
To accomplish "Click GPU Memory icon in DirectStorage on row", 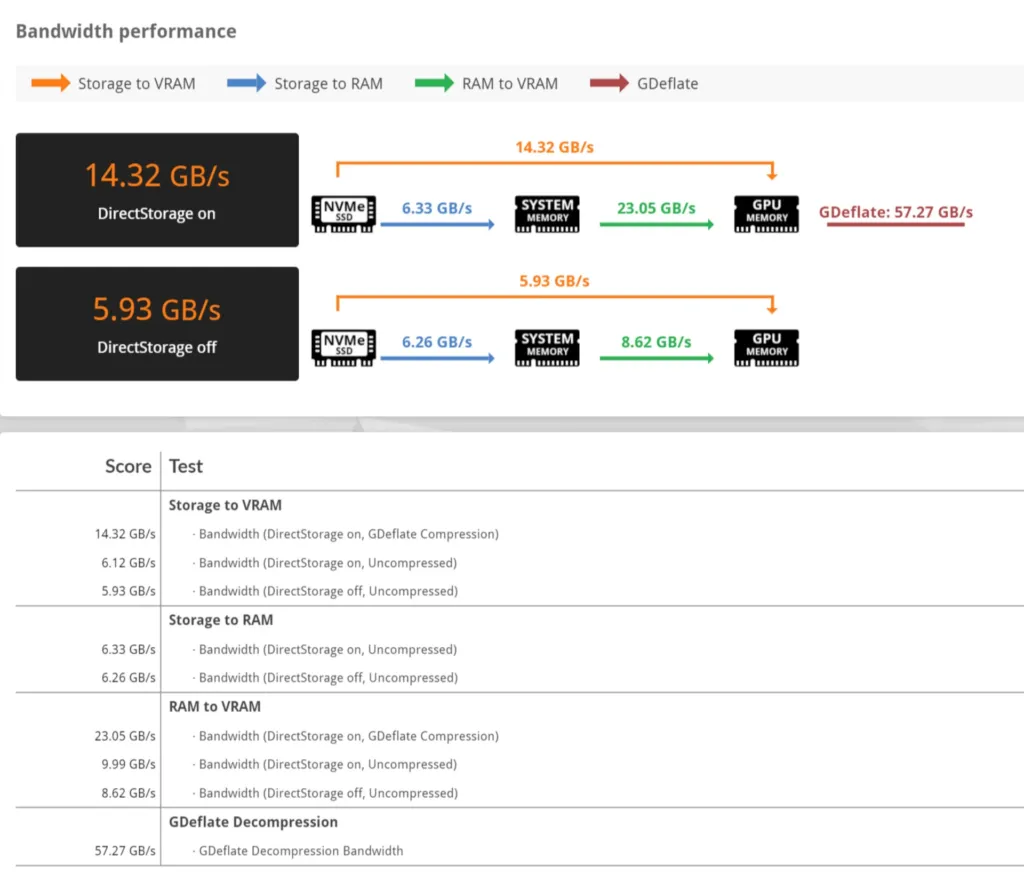I will point(766,214).
